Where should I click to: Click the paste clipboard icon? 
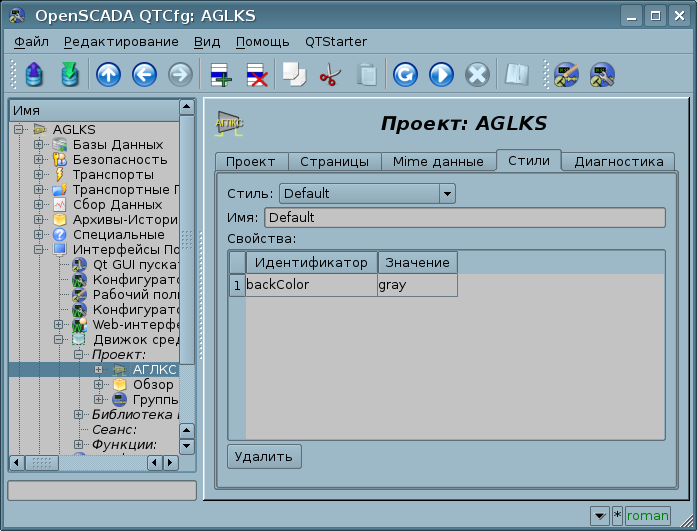pyautogui.click(x=367, y=74)
